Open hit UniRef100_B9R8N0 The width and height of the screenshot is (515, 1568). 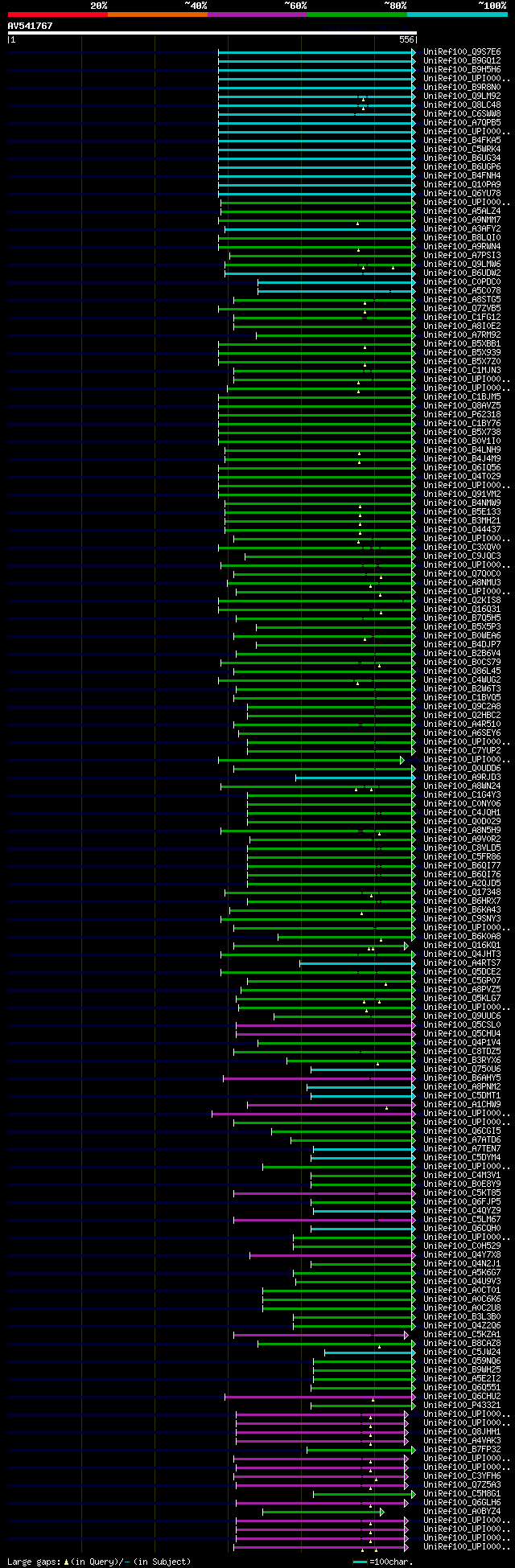(462, 87)
